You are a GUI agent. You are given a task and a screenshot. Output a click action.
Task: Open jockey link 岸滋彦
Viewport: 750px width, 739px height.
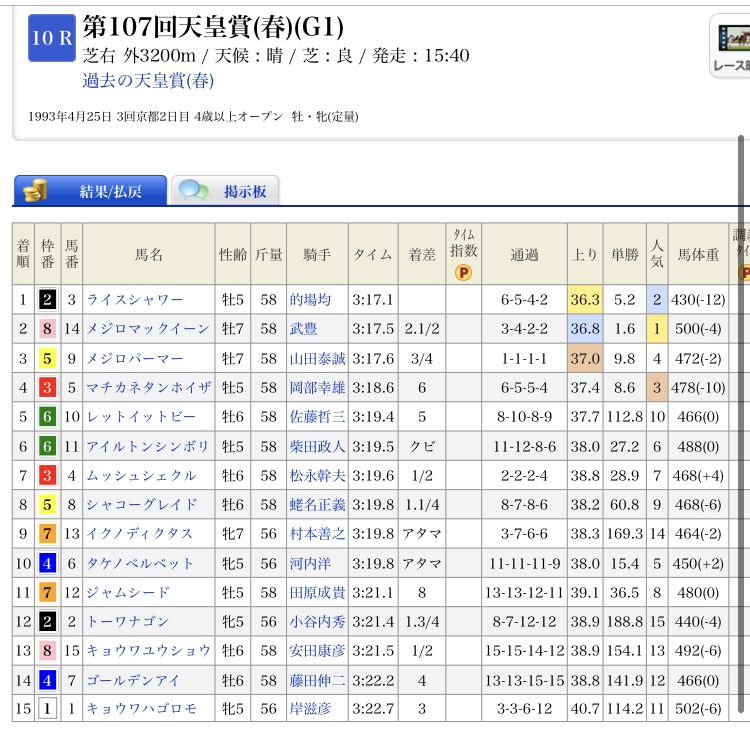pyautogui.click(x=310, y=709)
